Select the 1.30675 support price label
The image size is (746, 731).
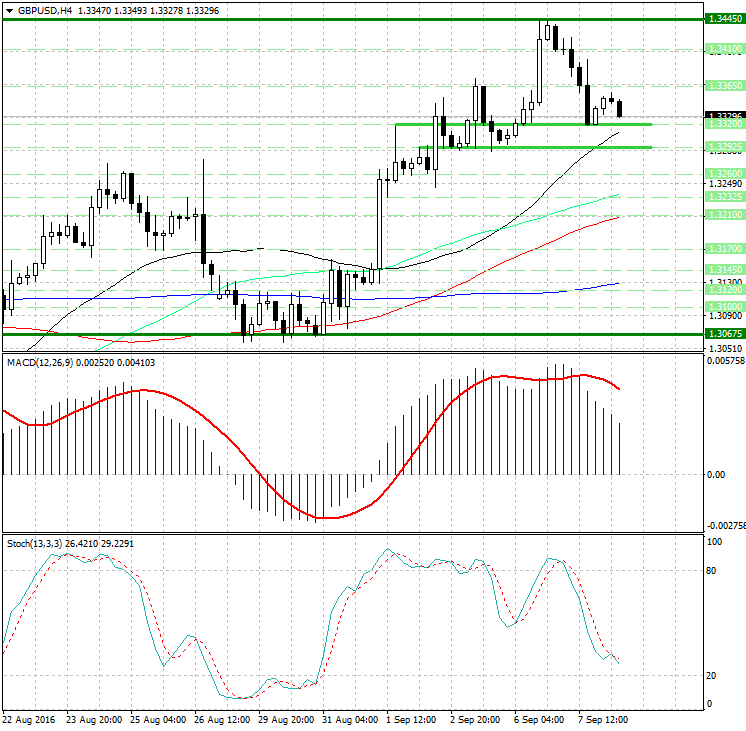click(723, 334)
